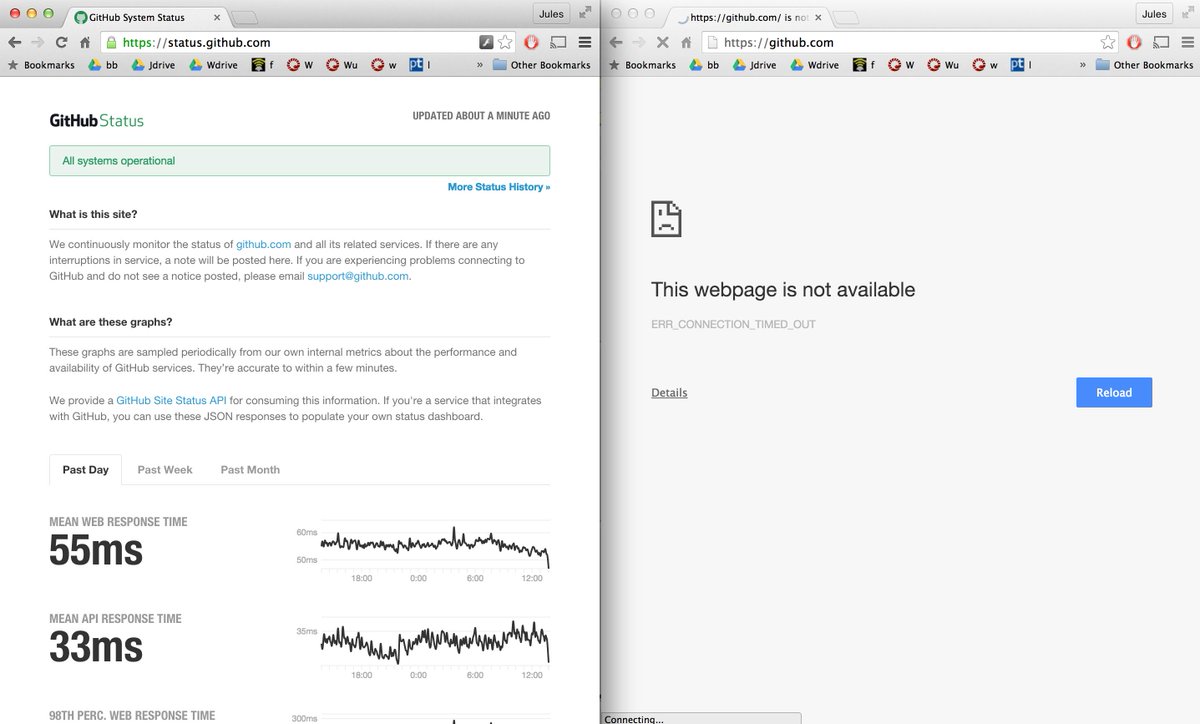Open the 'Wdrive' bookmark in GitHub Status window
This screenshot has width=1200, height=724.
tap(213, 65)
